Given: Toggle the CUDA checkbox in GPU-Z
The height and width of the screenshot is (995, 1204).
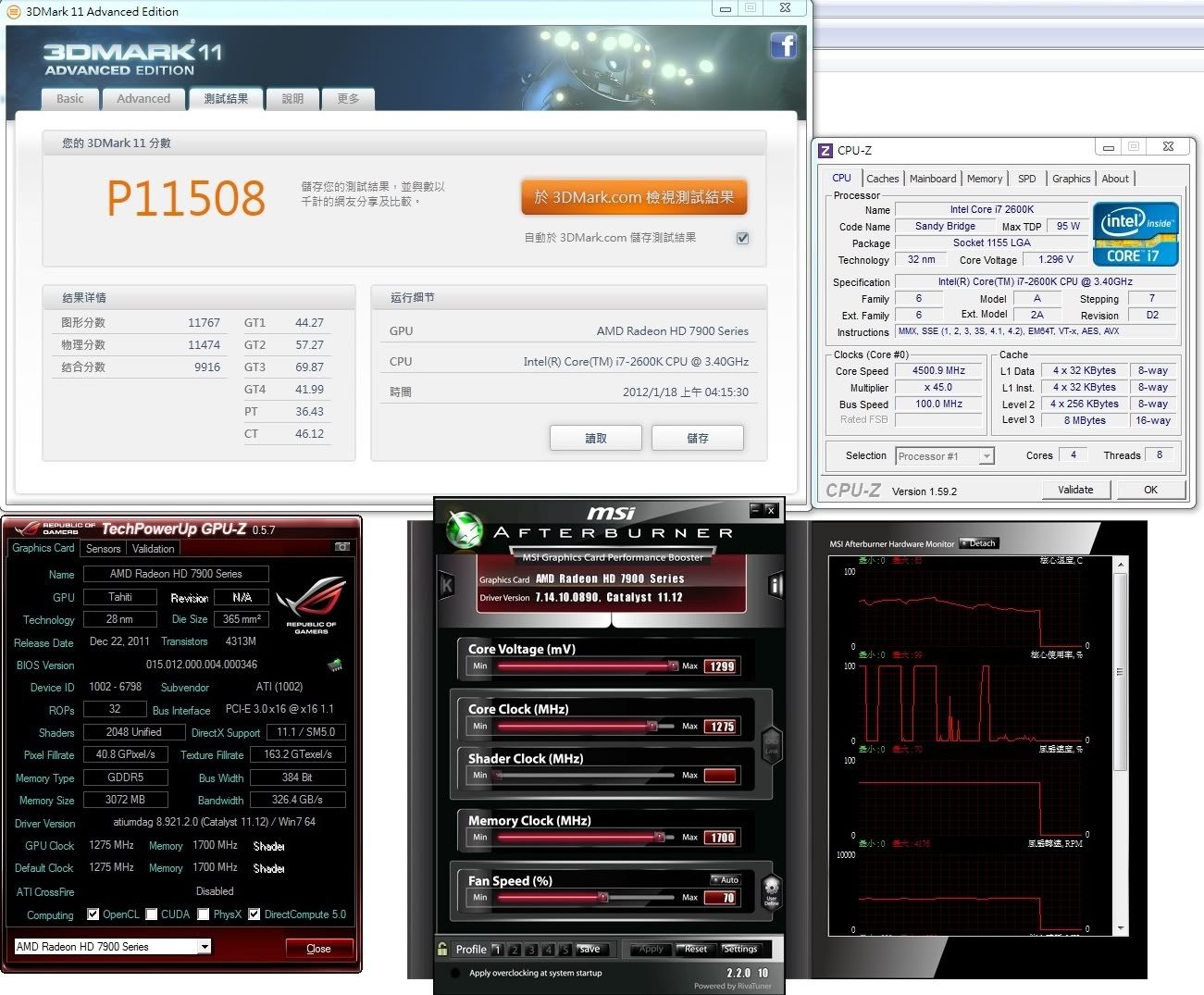Looking at the screenshot, I should point(152,914).
